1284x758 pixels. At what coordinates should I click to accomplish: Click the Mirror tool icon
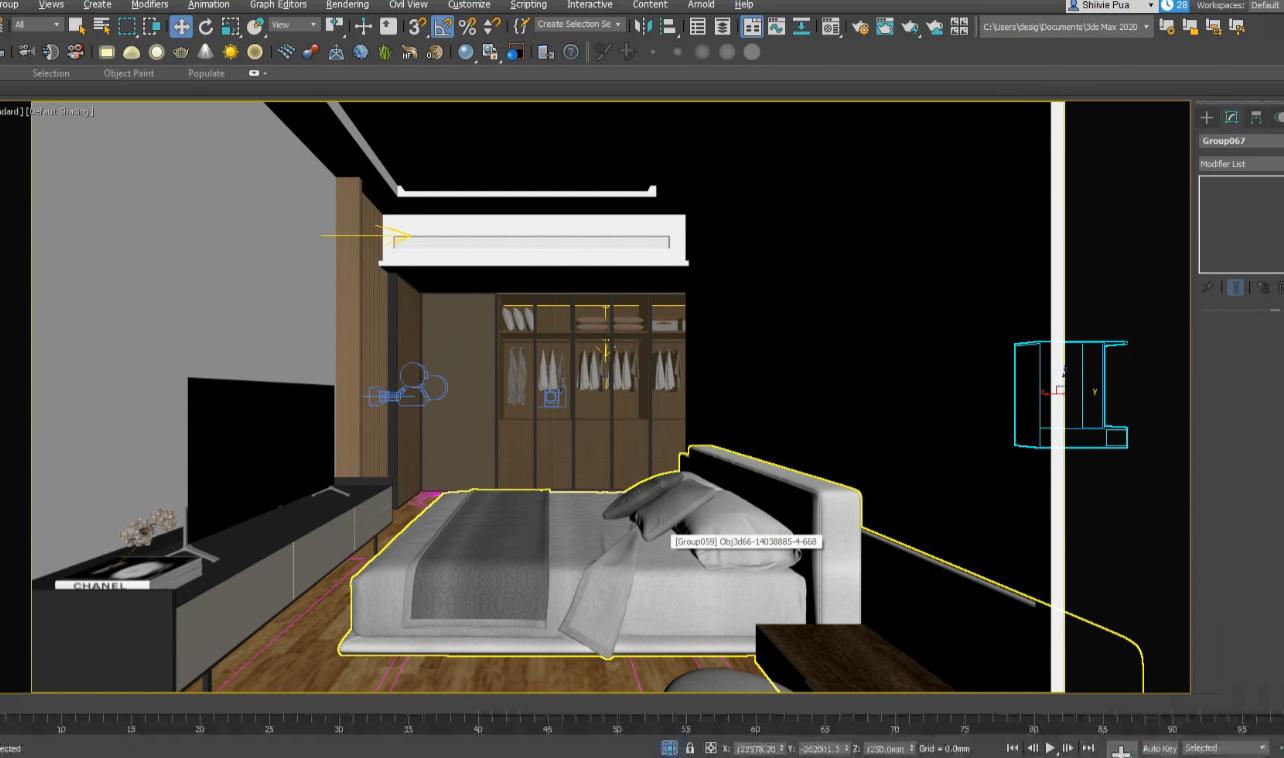point(643,27)
